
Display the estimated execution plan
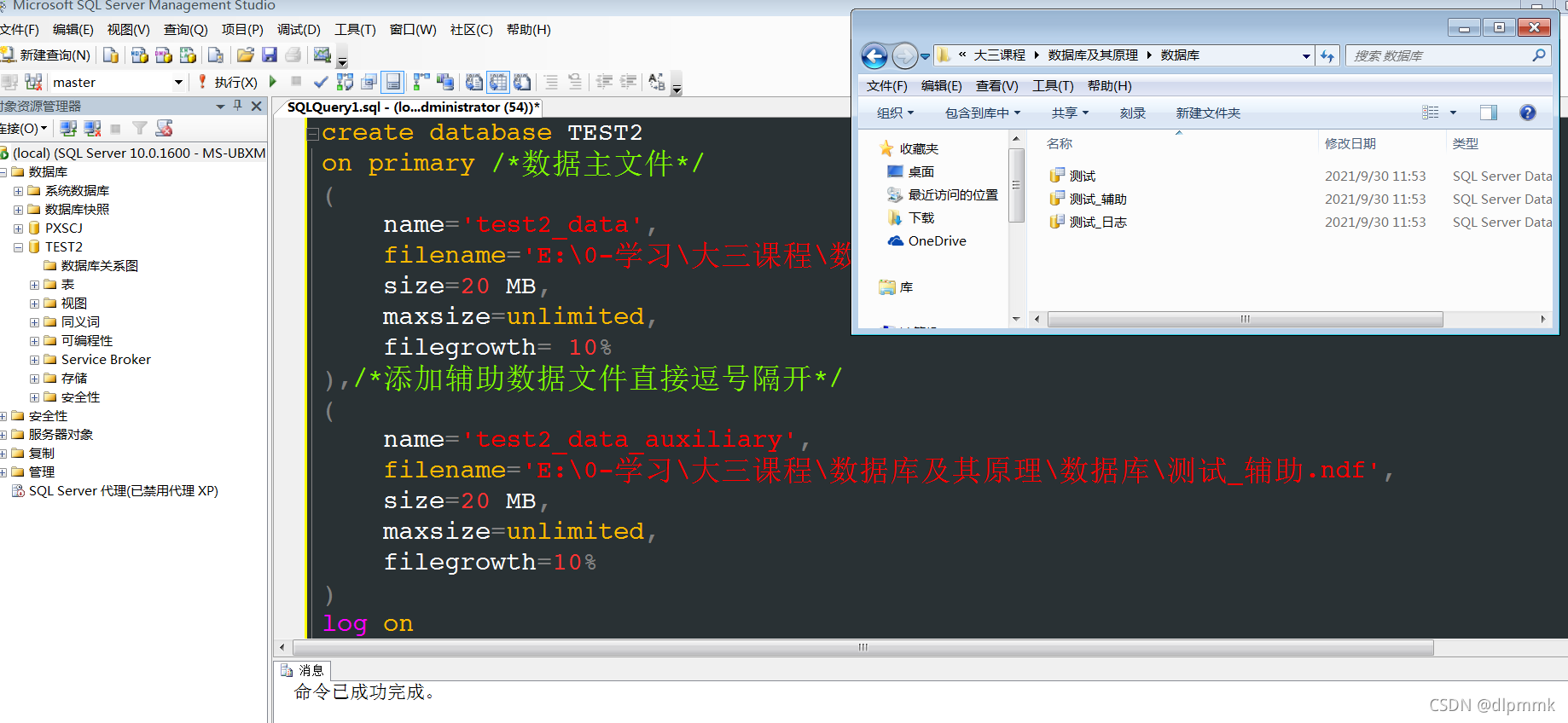[x=345, y=82]
